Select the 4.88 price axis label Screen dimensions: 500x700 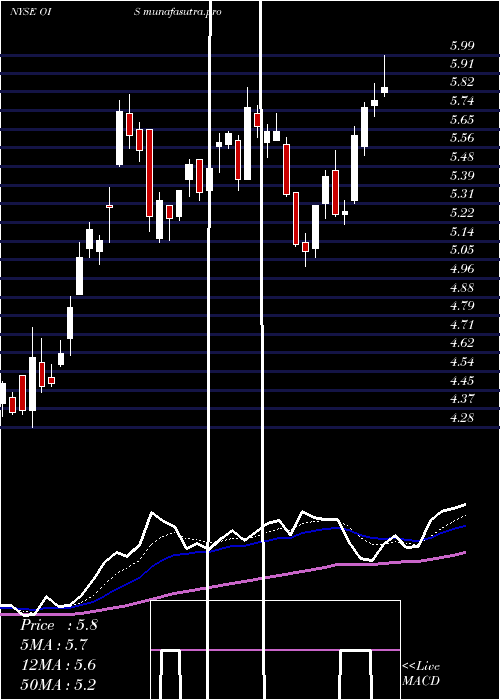click(x=462, y=288)
